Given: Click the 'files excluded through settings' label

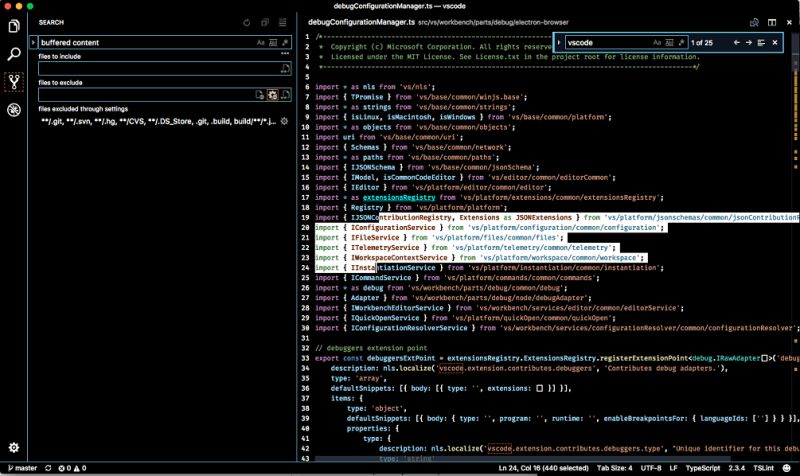Looking at the screenshot, I should click(x=83, y=109).
